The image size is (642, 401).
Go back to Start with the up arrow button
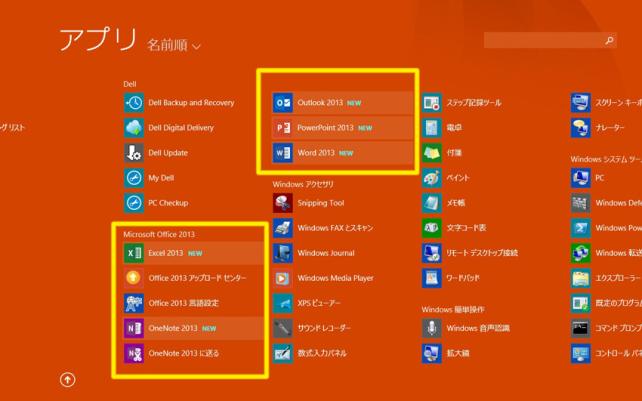pos(68,380)
